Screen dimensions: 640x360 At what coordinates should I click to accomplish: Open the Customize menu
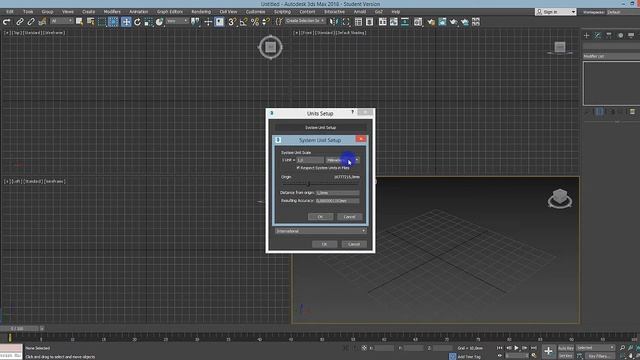click(x=256, y=12)
